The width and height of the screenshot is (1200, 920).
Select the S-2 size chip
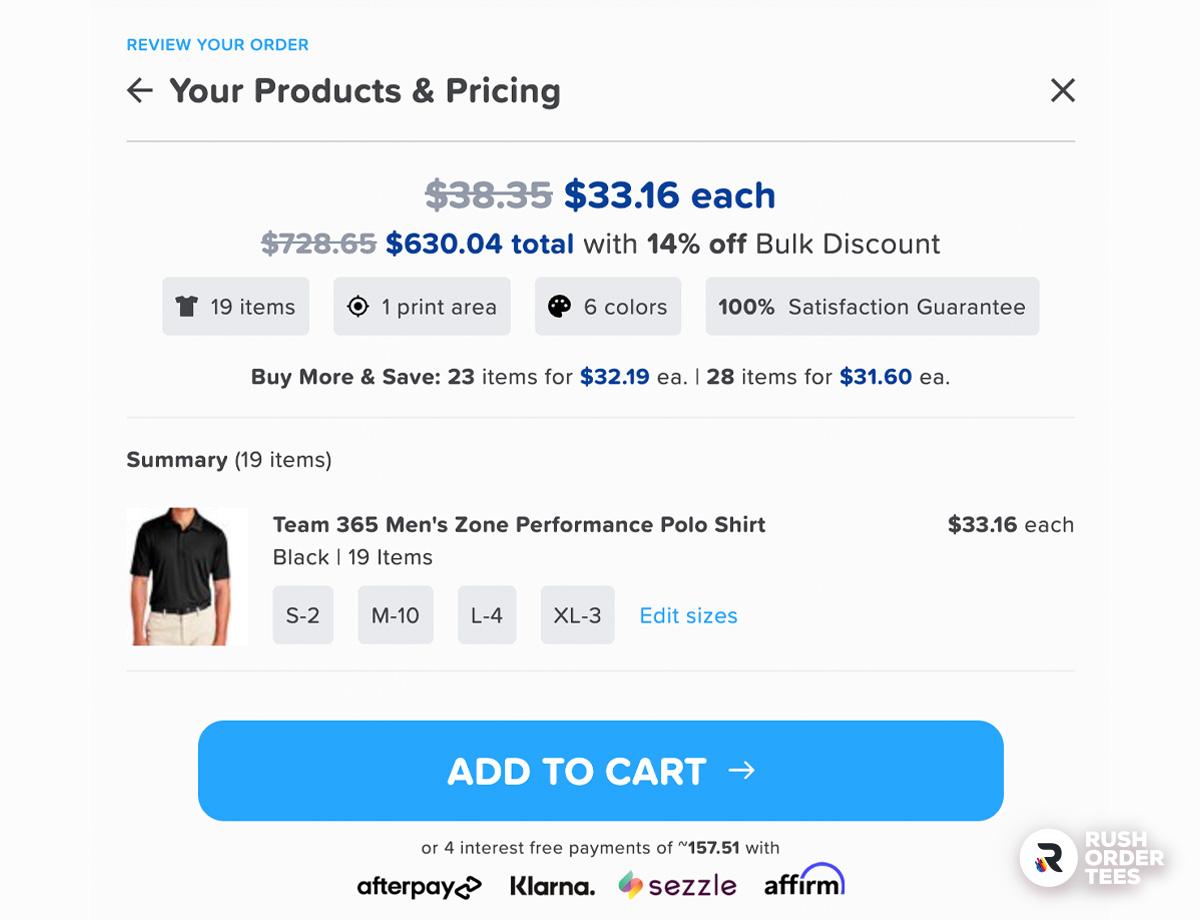pos(303,616)
